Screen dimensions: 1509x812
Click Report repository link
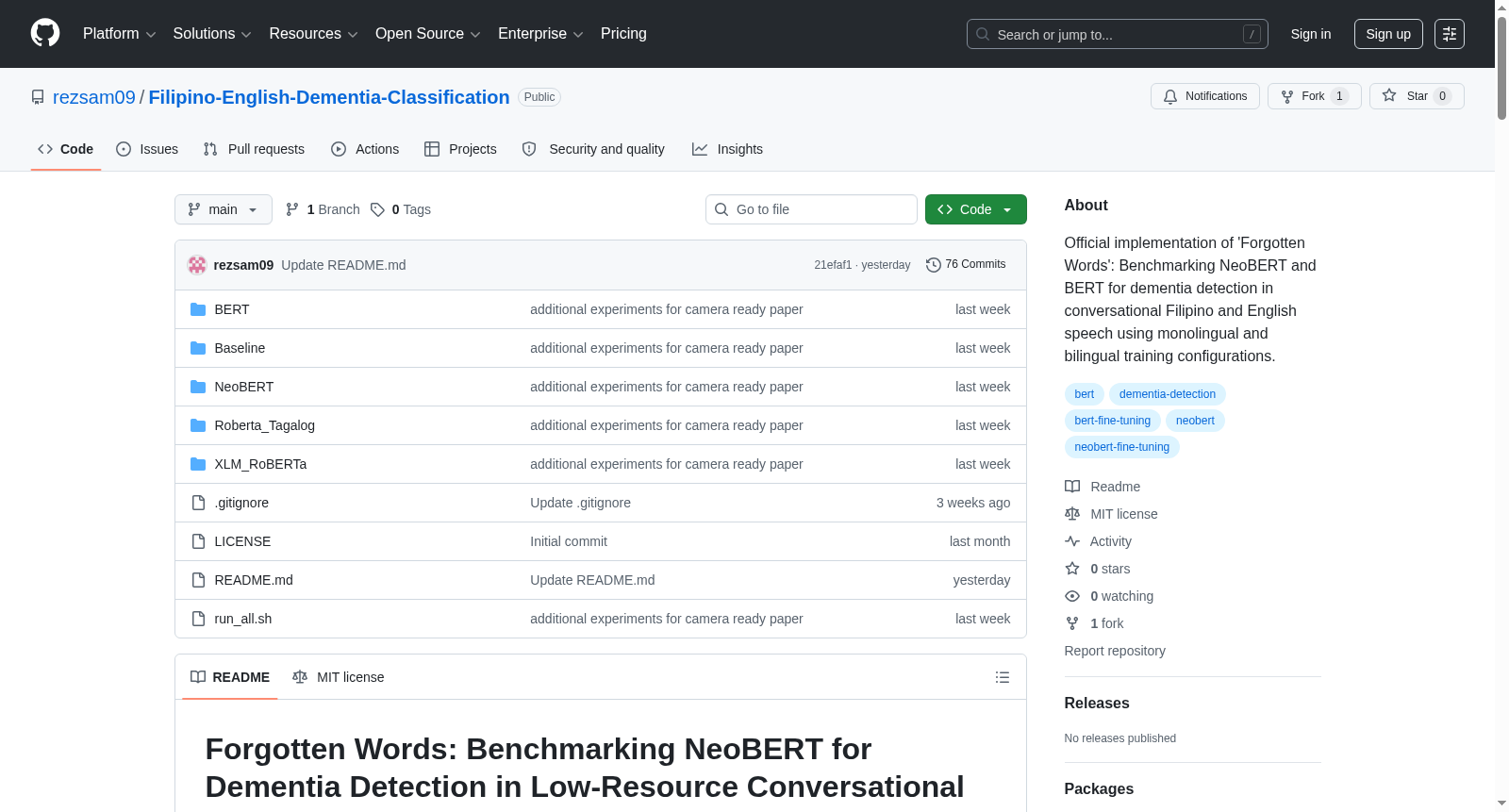click(x=1115, y=651)
